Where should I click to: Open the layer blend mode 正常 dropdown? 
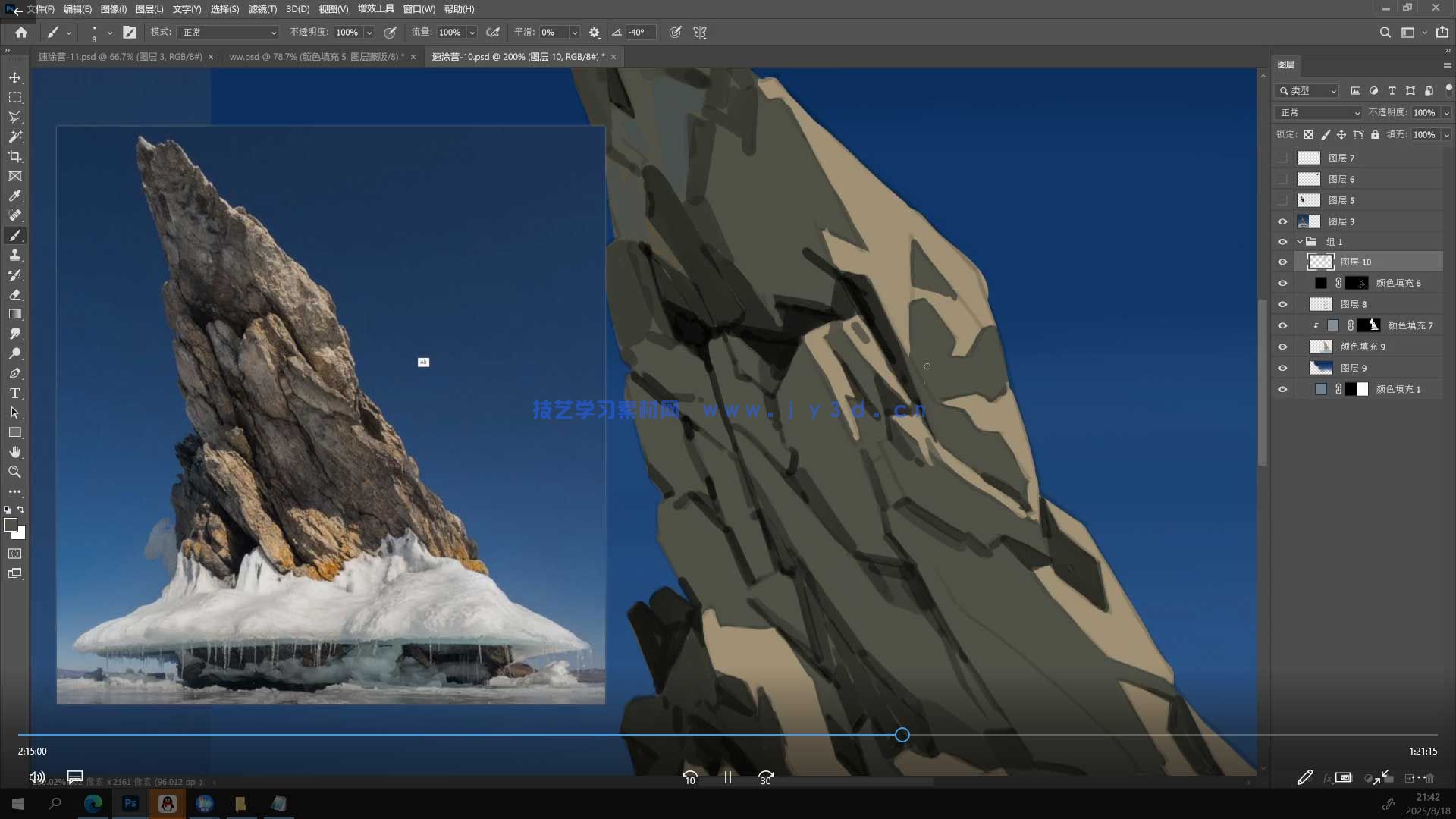coord(1318,112)
